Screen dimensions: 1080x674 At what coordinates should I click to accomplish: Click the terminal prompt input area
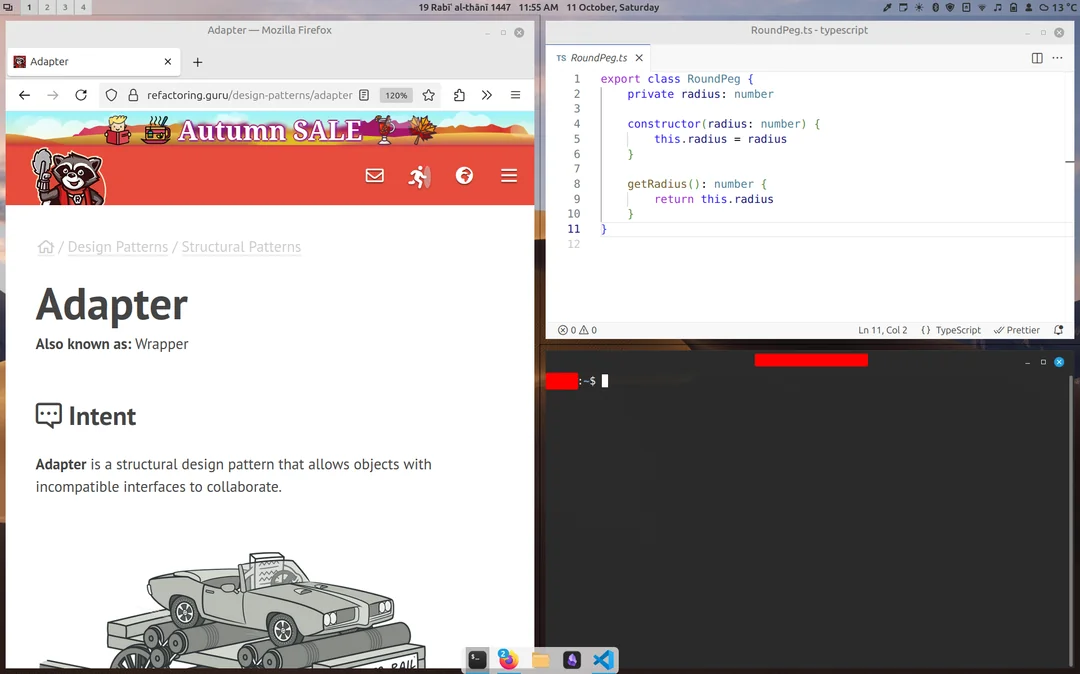(605, 381)
